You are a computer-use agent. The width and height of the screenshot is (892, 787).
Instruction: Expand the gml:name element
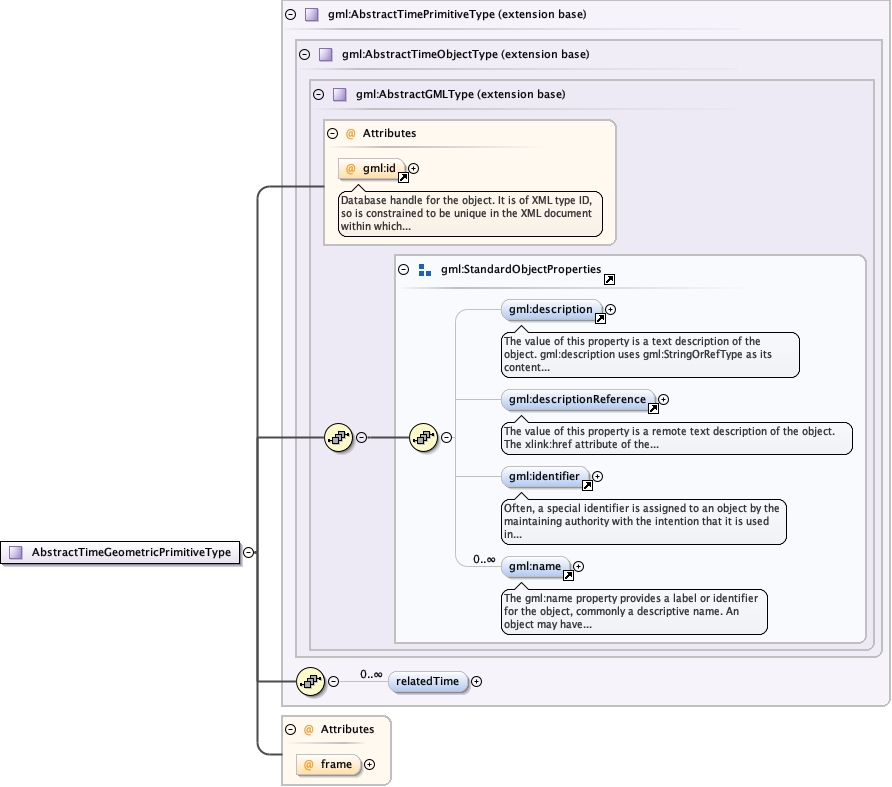click(x=579, y=566)
